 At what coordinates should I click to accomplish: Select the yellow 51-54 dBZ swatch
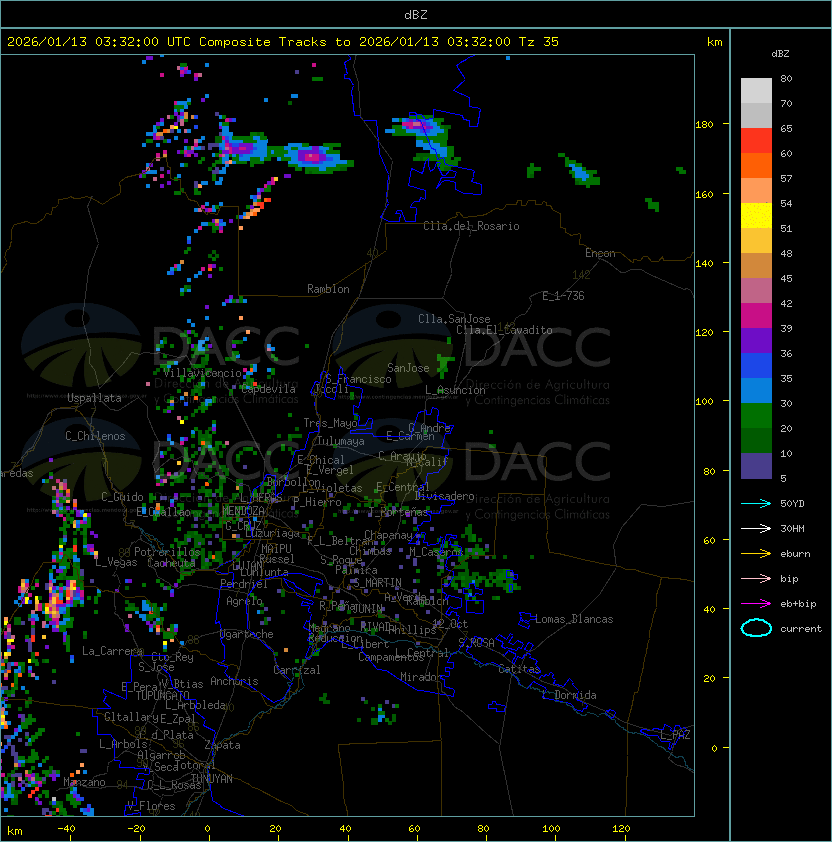click(x=756, y=215)
